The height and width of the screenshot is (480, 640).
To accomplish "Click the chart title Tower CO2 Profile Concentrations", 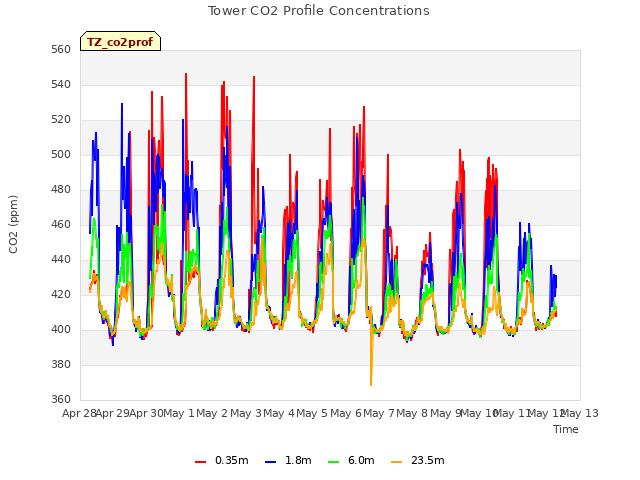I will (x=319, y=11).
